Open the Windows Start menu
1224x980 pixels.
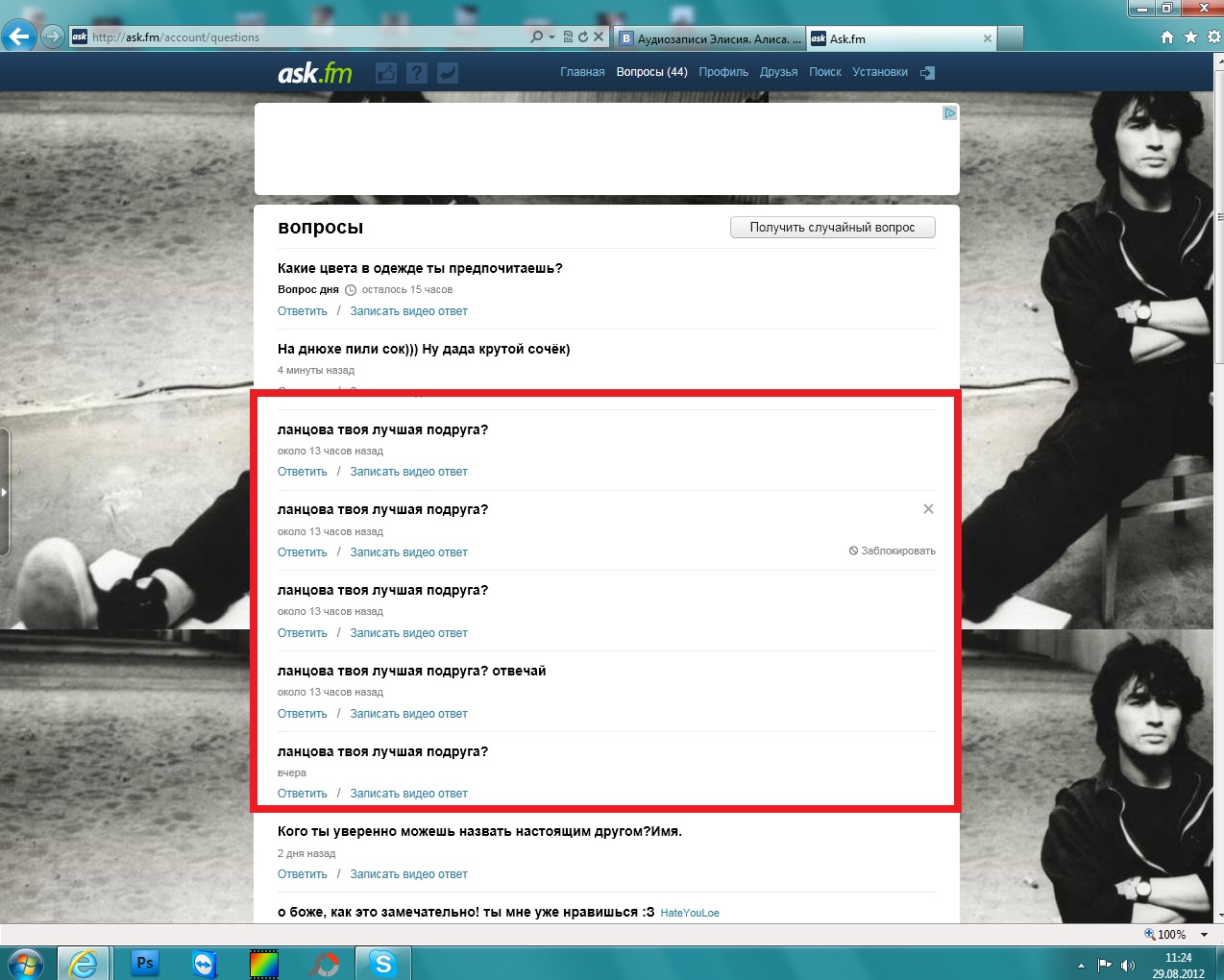[26, 963]
